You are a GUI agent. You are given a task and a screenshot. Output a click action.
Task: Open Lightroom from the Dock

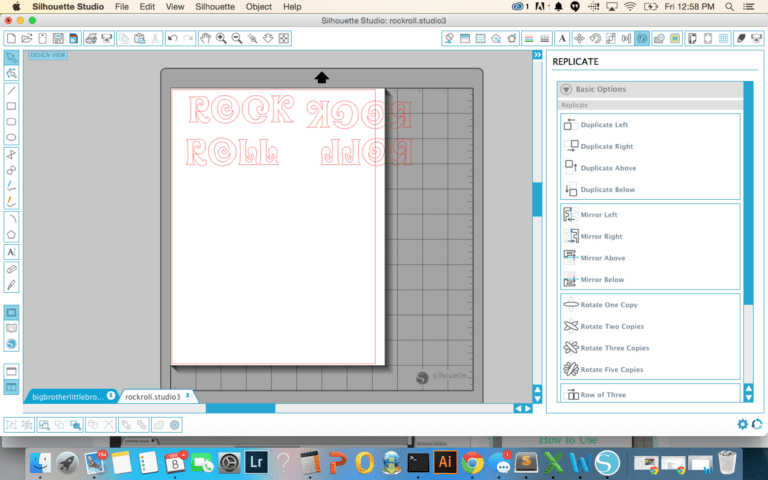click(x=256, y=462)
